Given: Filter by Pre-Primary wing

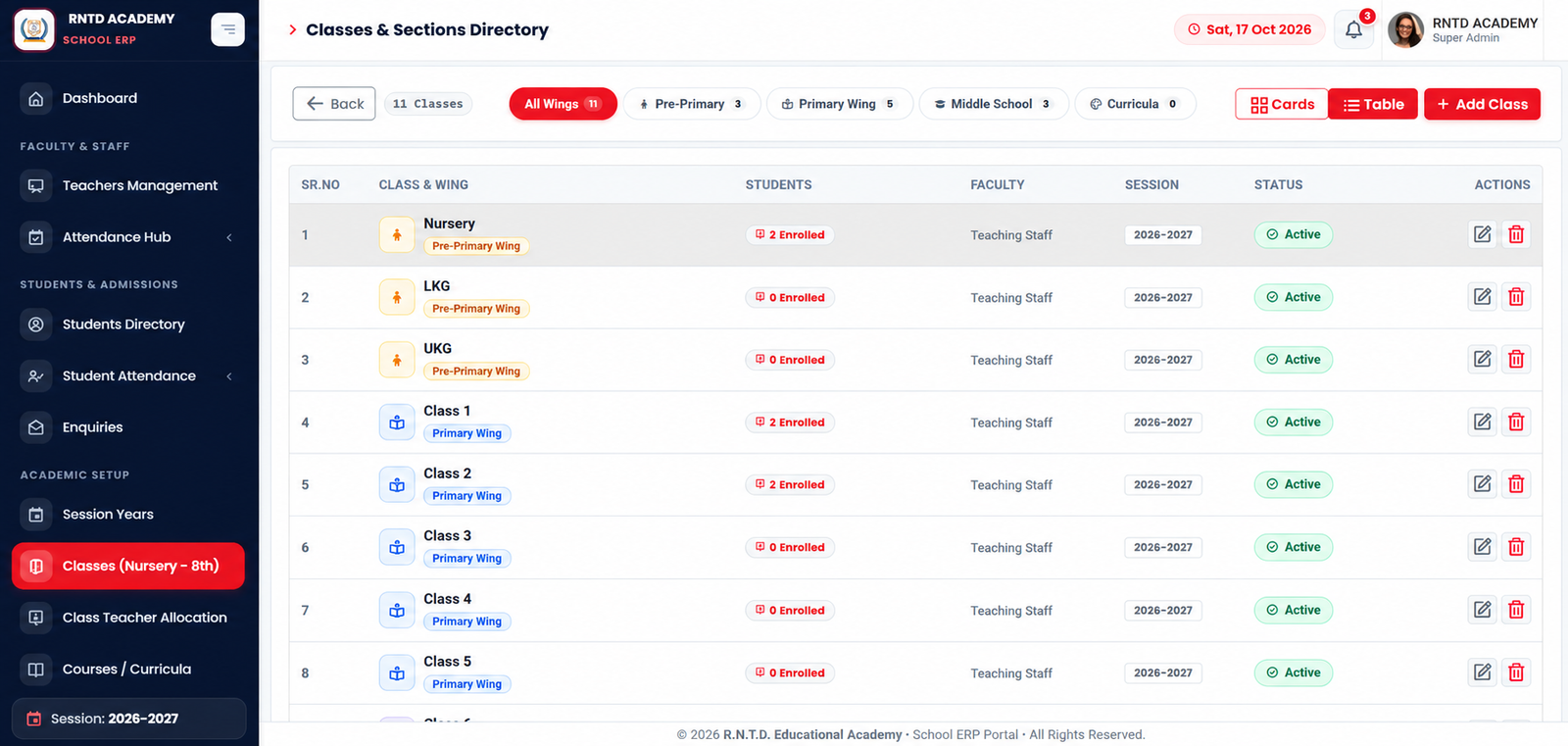Looking at the screenshot, I should (x=692, y=104).
